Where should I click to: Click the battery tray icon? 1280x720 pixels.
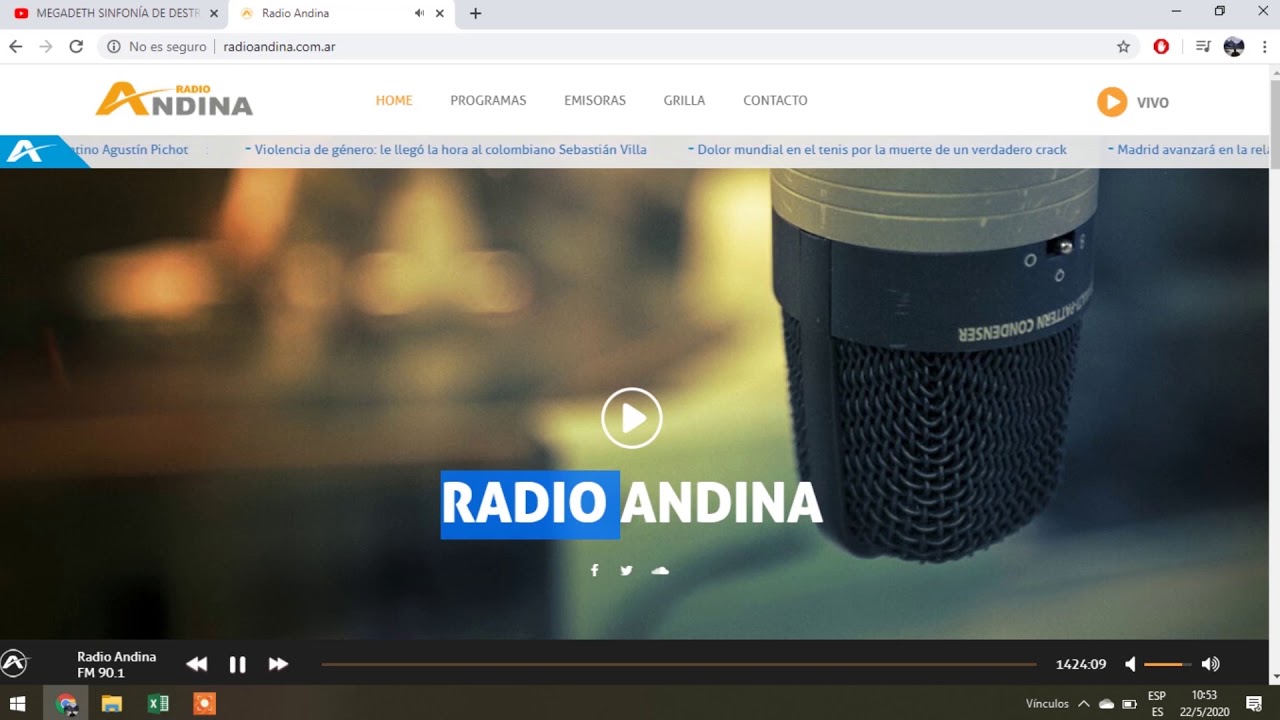(x=1129, y=704)
